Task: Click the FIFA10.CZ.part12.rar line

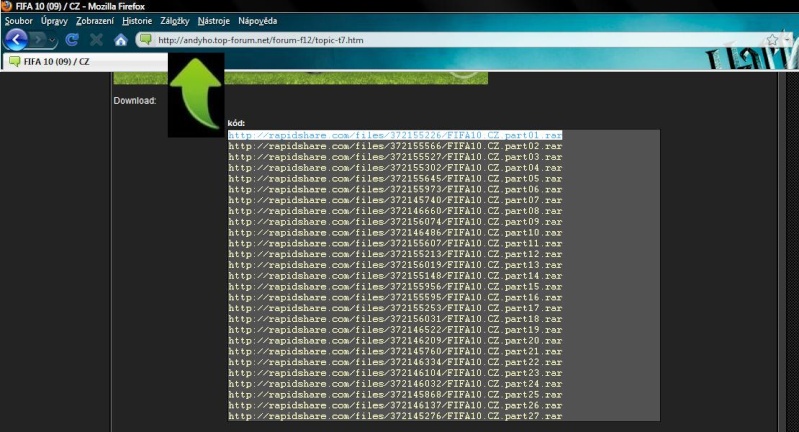Action: tap(395, 254)
